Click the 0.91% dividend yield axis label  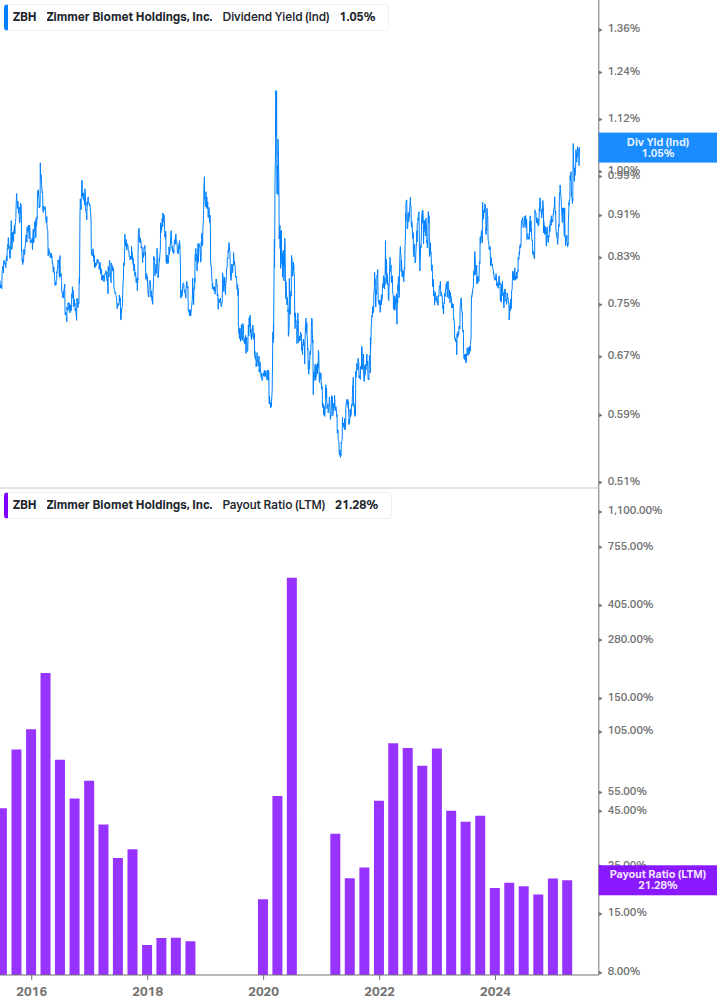pyautogui.click(x=623, y=214)
